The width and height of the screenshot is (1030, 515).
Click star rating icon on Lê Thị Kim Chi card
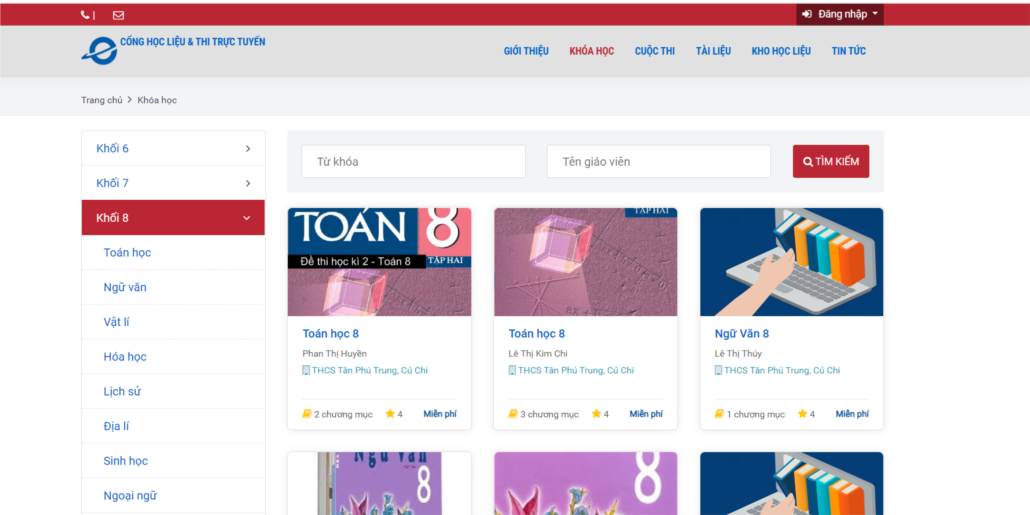point(596,414)
